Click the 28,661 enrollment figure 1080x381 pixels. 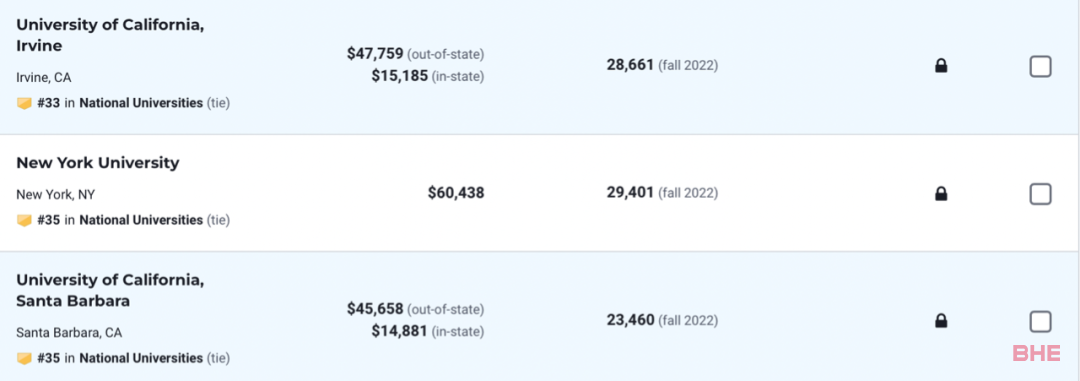pyautogui.click(x=630, y=65)
